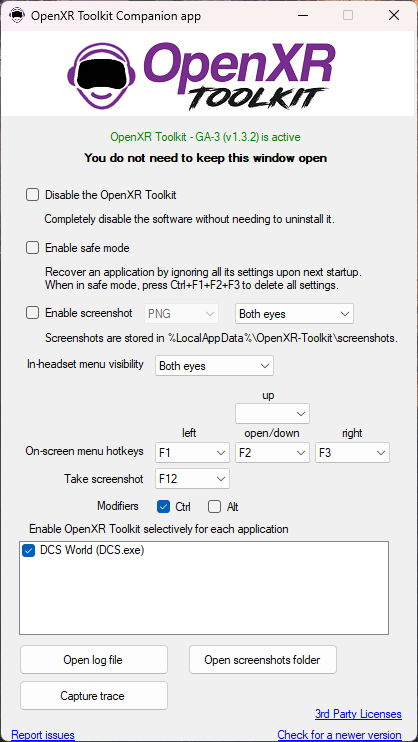
Task: Enable safe mode checkbox
Action: point(32,247)
